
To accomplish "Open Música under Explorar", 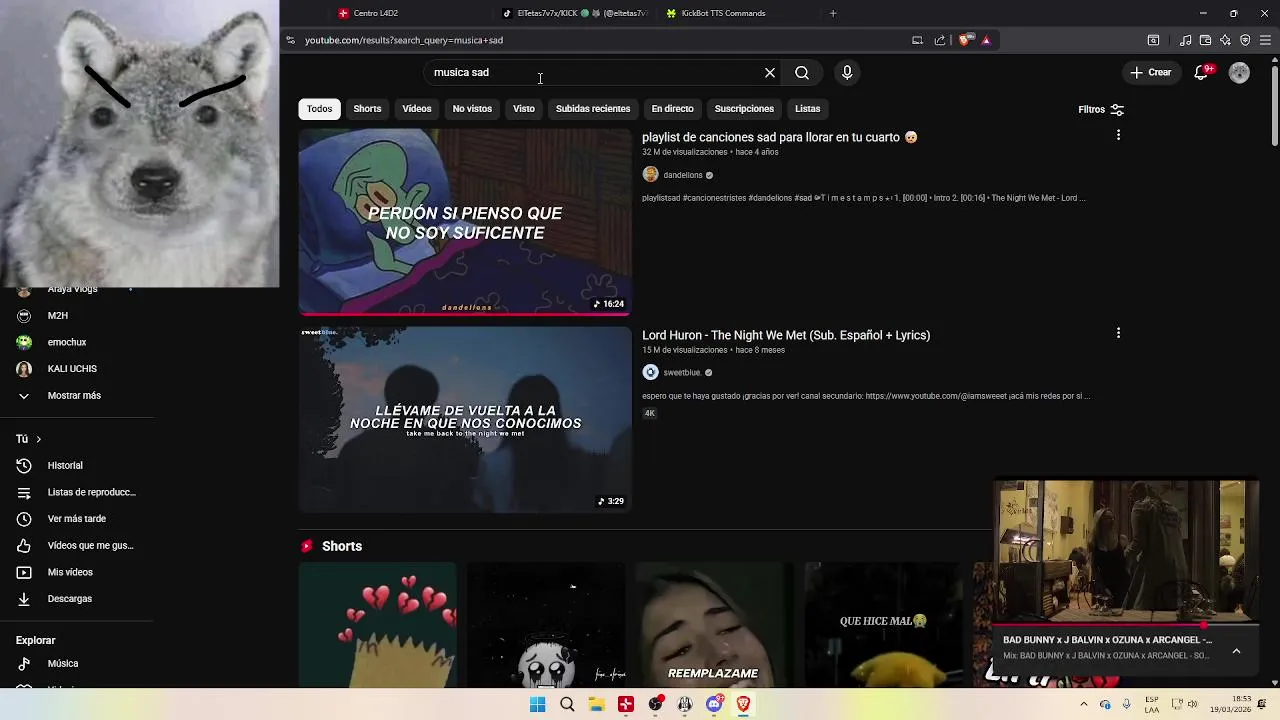I will [62, 663].
